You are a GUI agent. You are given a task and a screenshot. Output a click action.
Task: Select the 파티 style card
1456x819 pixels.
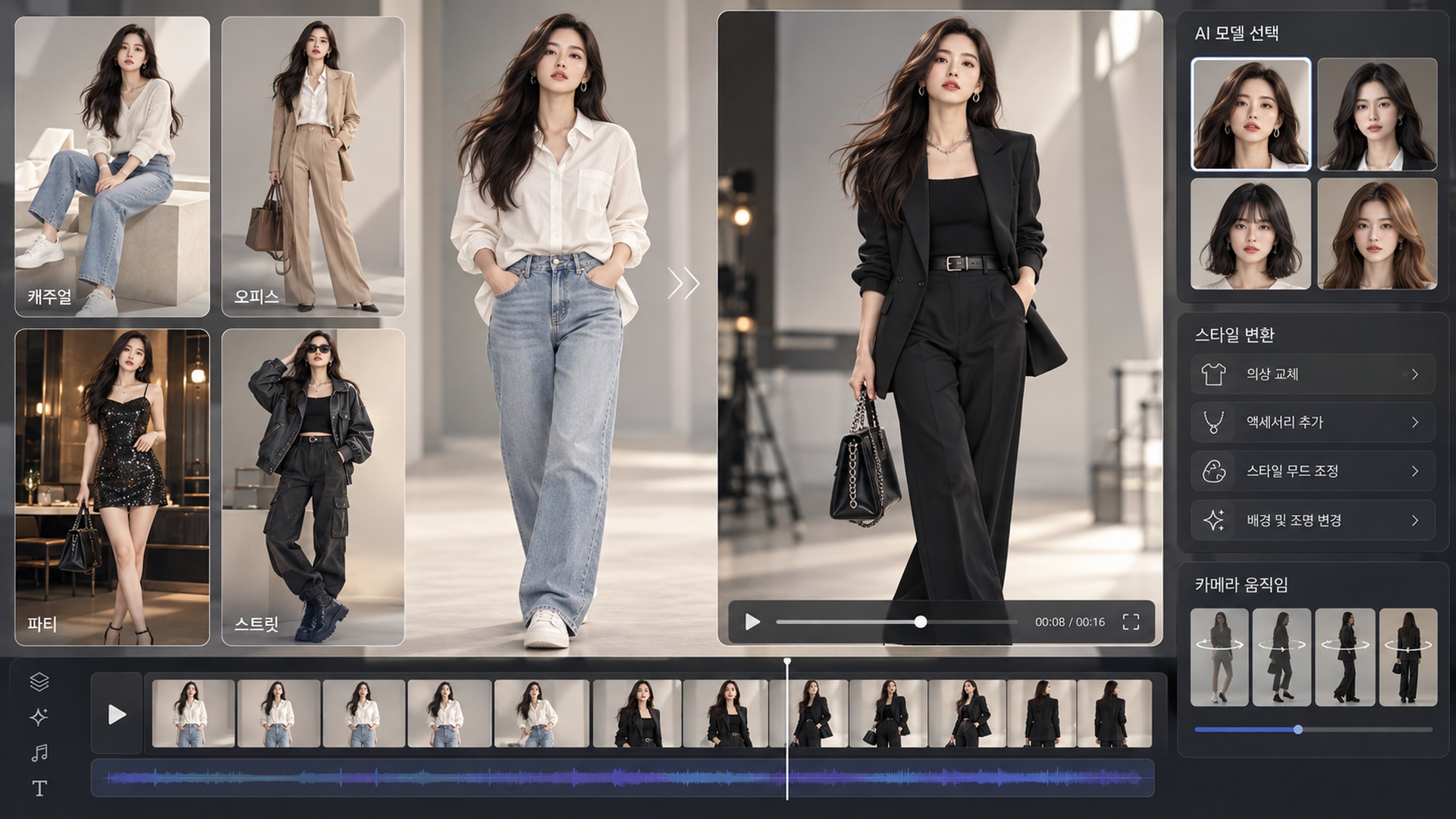[x=112, y=487]
